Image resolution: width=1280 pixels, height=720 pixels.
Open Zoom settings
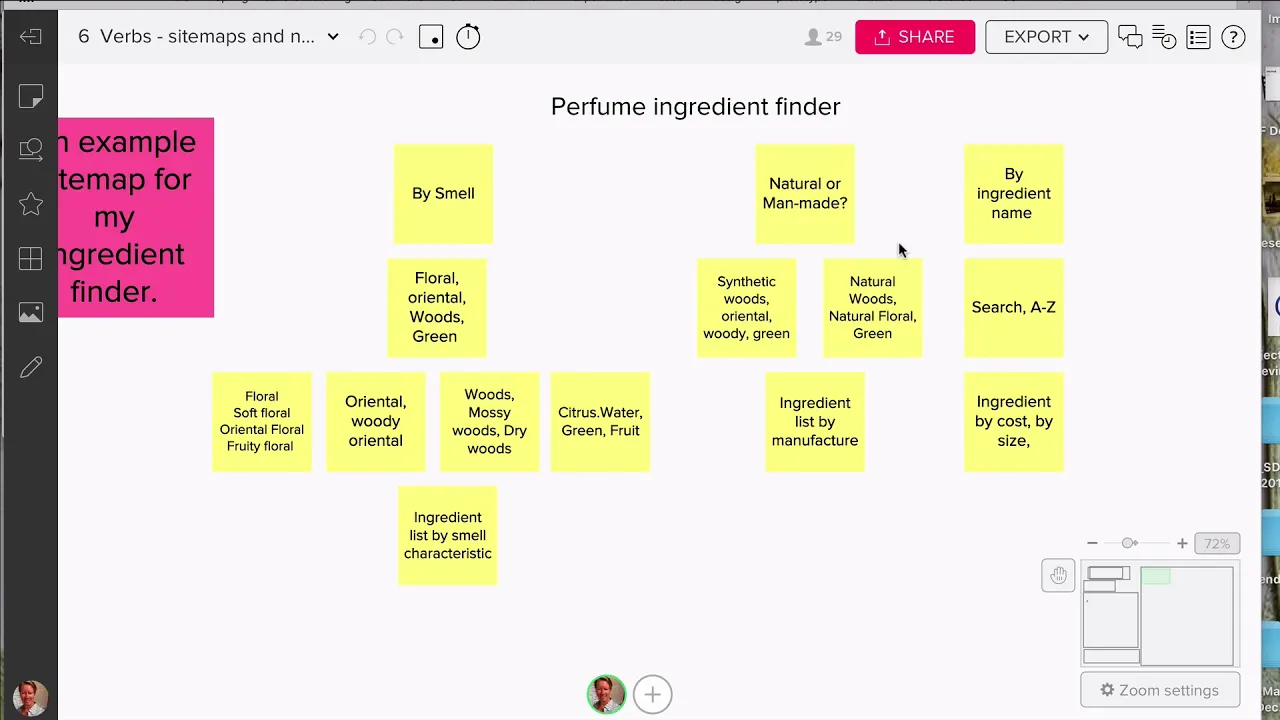pos(1160,690)
